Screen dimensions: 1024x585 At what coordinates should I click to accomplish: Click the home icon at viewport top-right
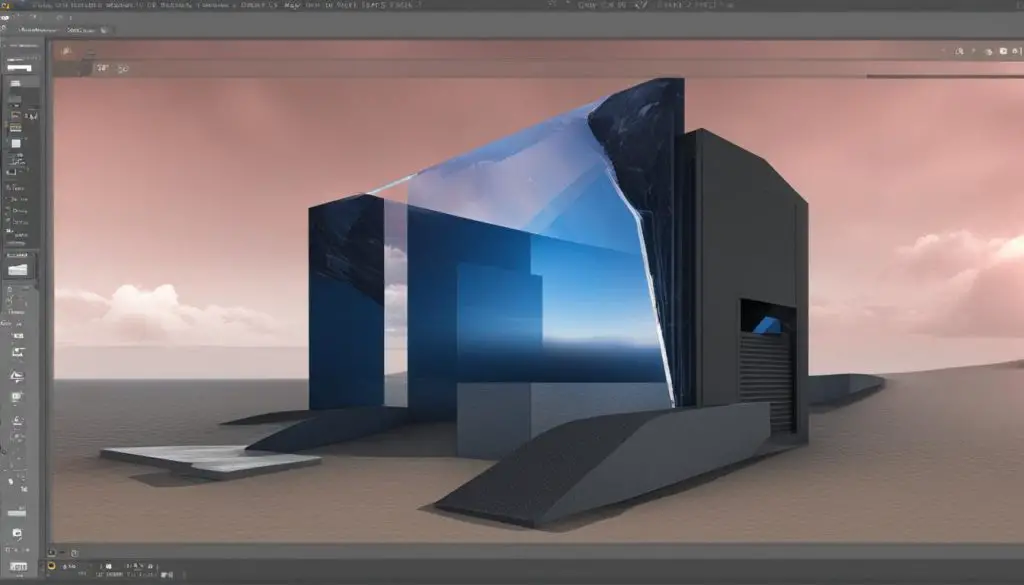1015,51
